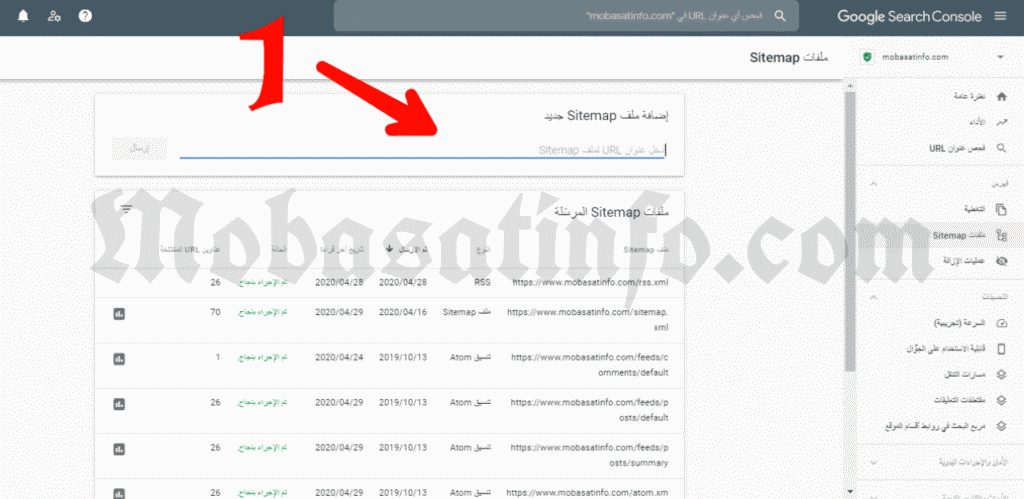This screenshot has height=499, width=1024.
Task: Sort by the Status column header
Action: pos(279,249)
